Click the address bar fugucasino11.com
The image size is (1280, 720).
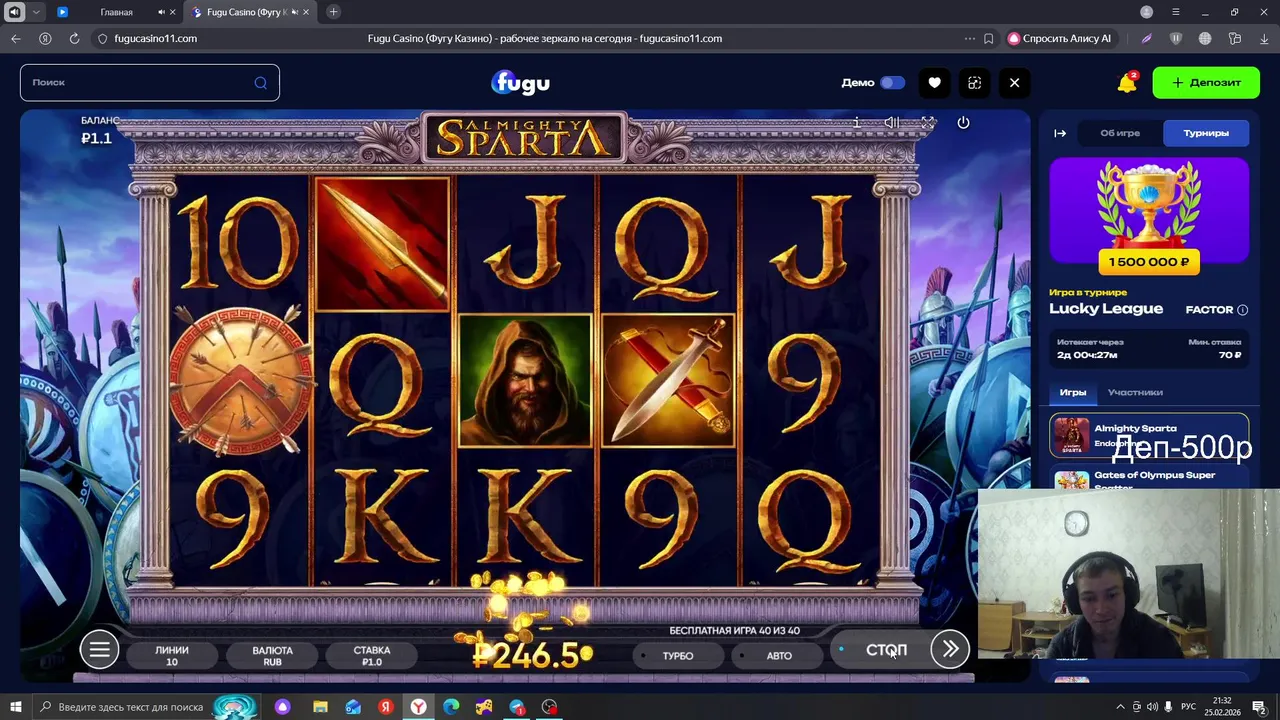(x=156, y=38)
